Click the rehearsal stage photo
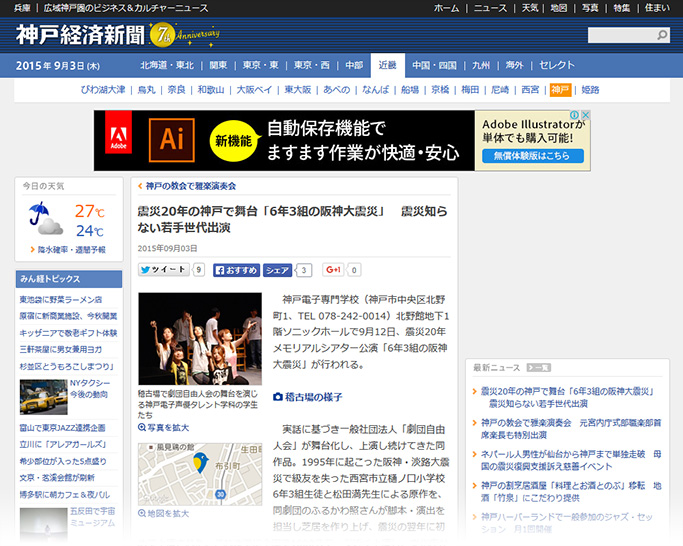Image resolution: width=683 pixels, height=546 pixels. click(200, 339)
